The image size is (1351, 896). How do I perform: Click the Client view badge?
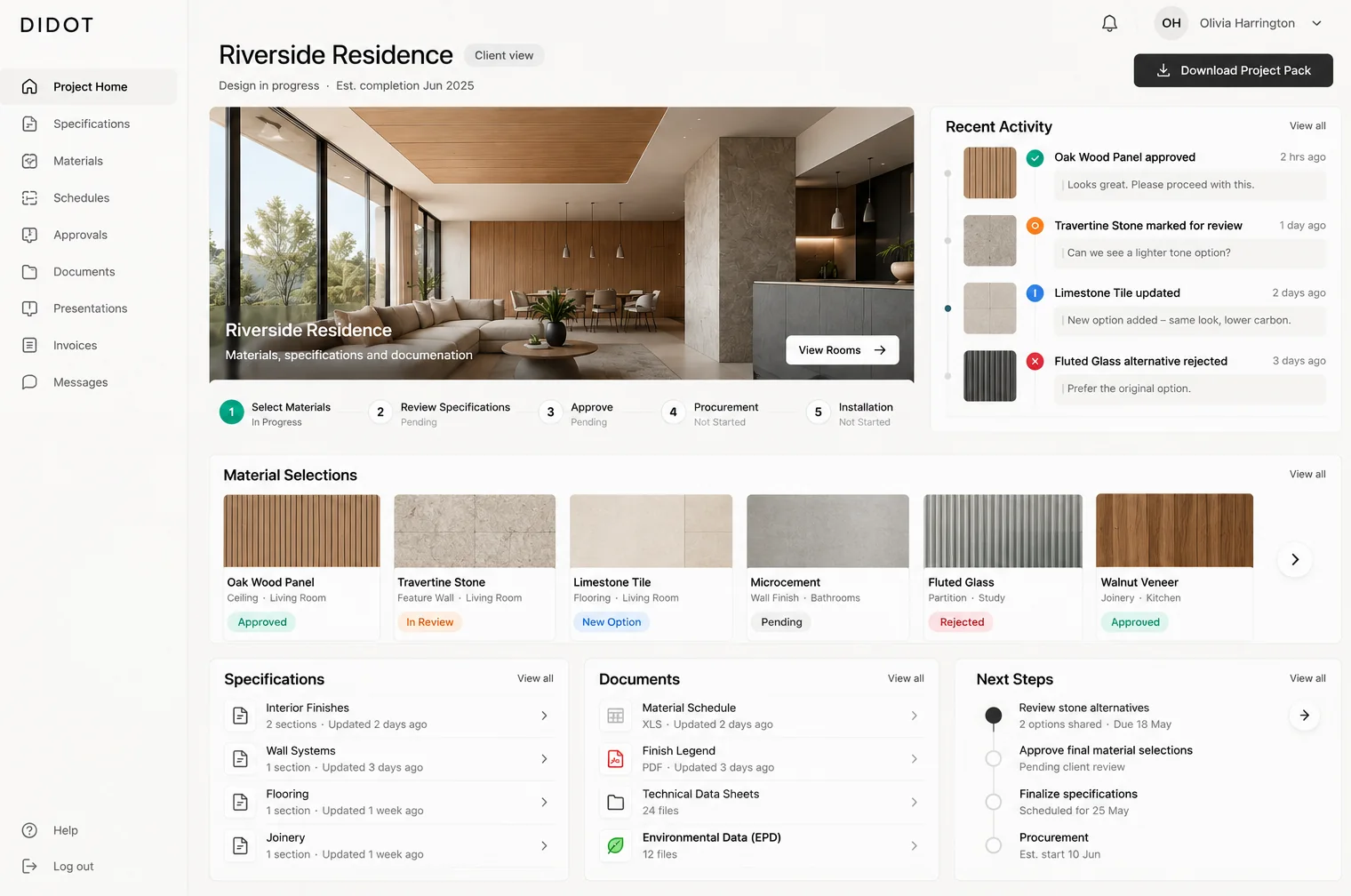504,55
